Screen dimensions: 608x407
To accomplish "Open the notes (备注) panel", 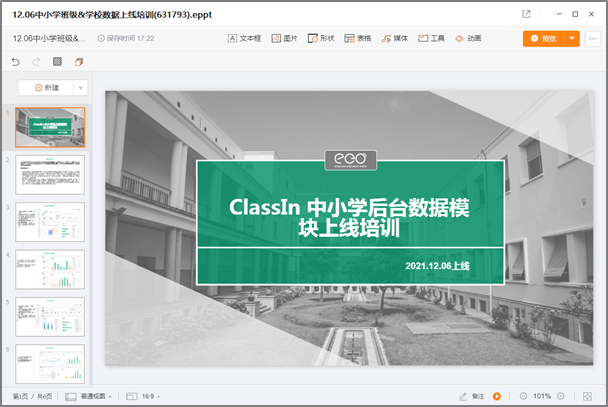I will tap(472, 396).
